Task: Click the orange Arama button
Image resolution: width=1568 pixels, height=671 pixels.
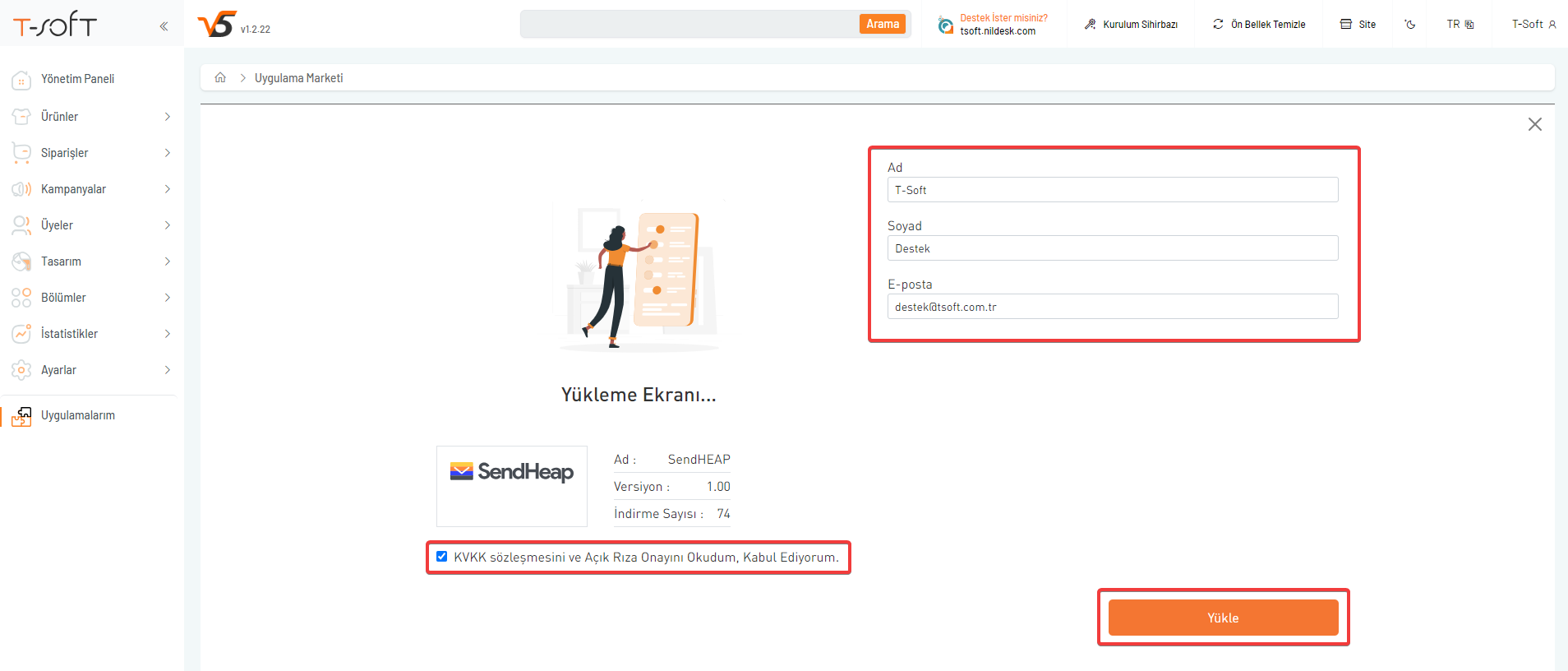Action: click(882, 24)
